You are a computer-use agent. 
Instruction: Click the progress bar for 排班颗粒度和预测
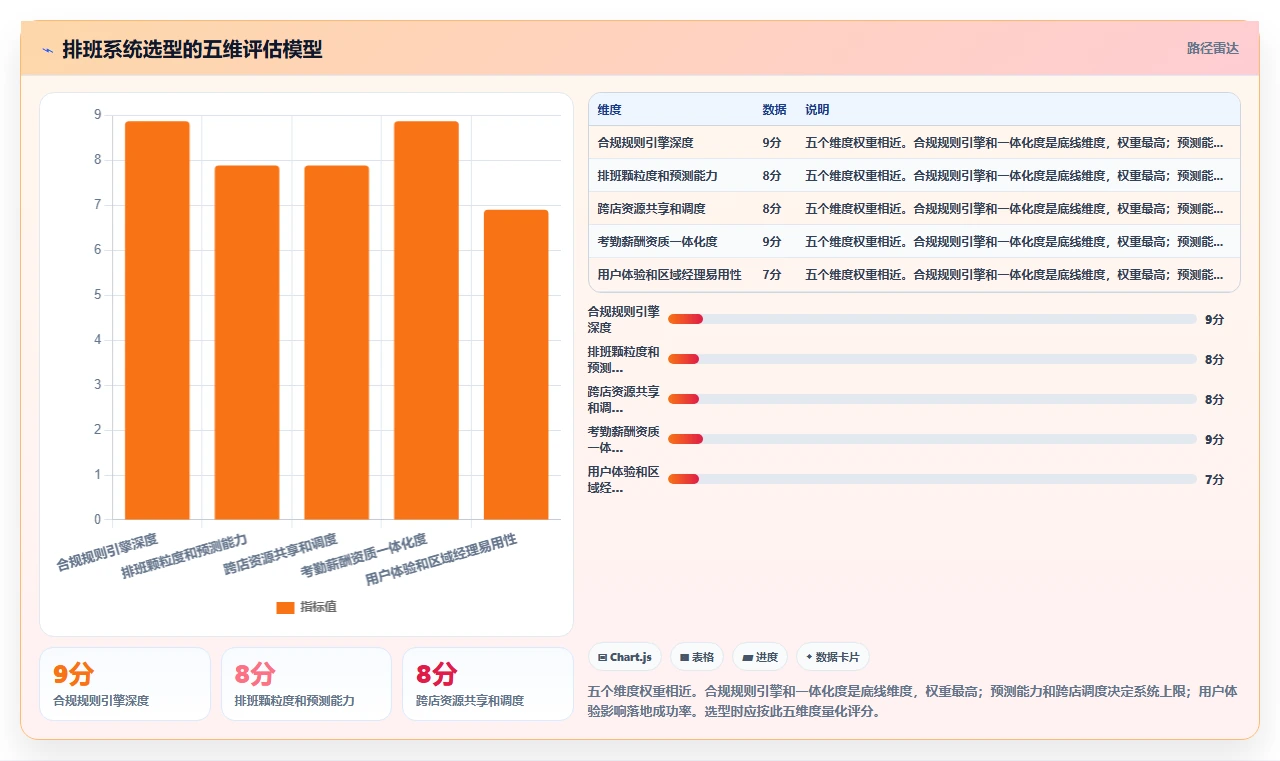pos(932,359)
